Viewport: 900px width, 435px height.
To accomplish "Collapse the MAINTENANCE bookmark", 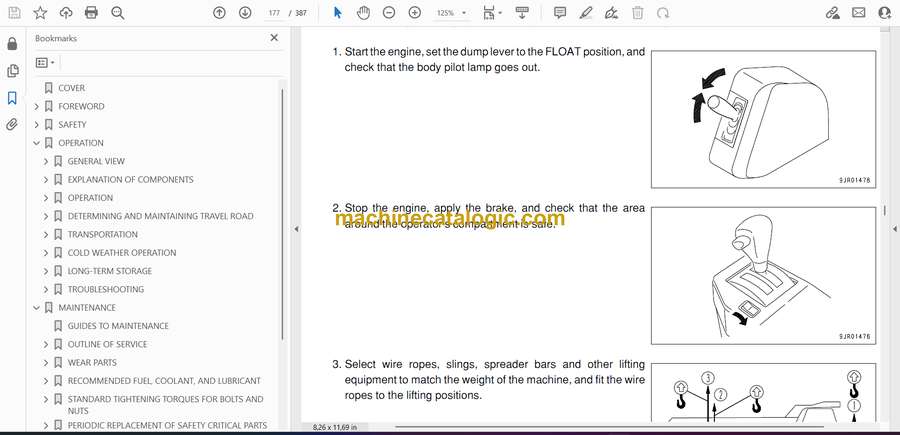I will tap(37, 308).
